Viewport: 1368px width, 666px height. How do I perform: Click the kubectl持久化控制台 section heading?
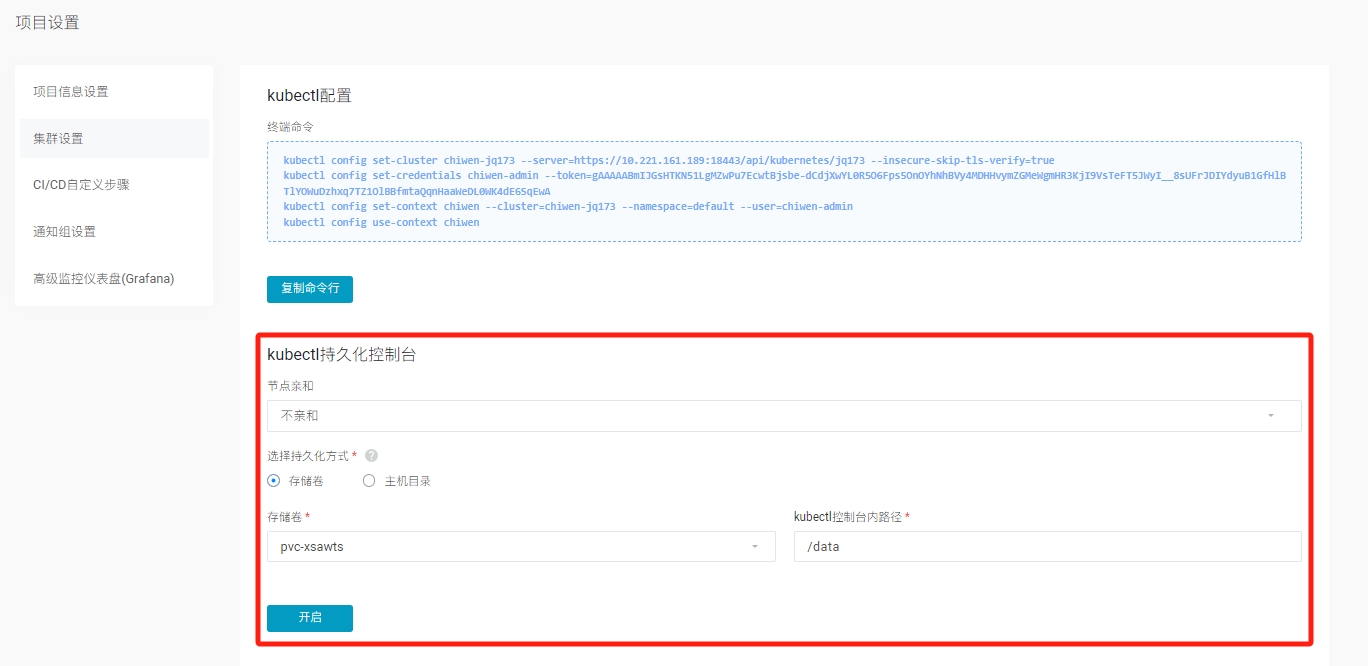pyautogui.click(x=341, y=354)
